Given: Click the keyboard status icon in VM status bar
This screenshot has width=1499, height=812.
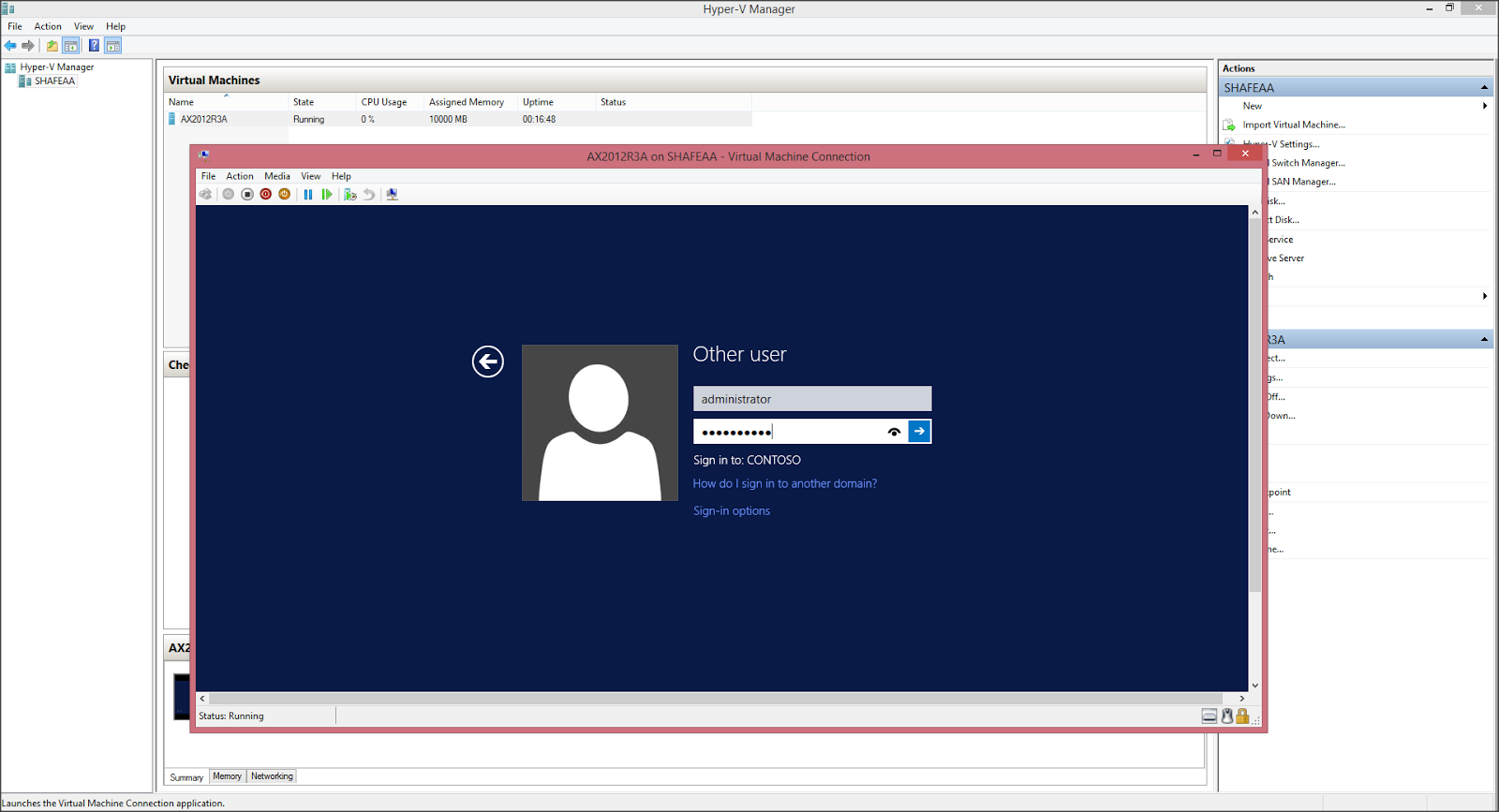Looking at the screenshot, I should [1210, 716].
